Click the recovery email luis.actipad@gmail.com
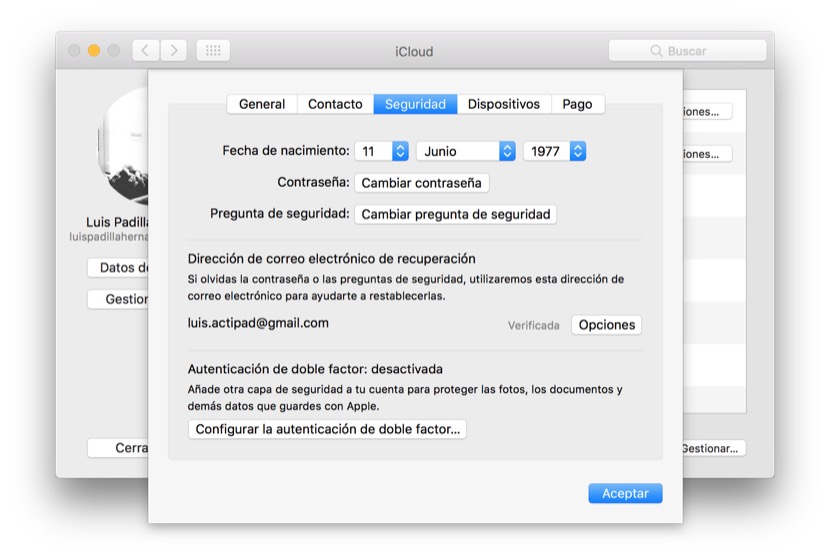The image size is (830, 557). coord(258,323)
